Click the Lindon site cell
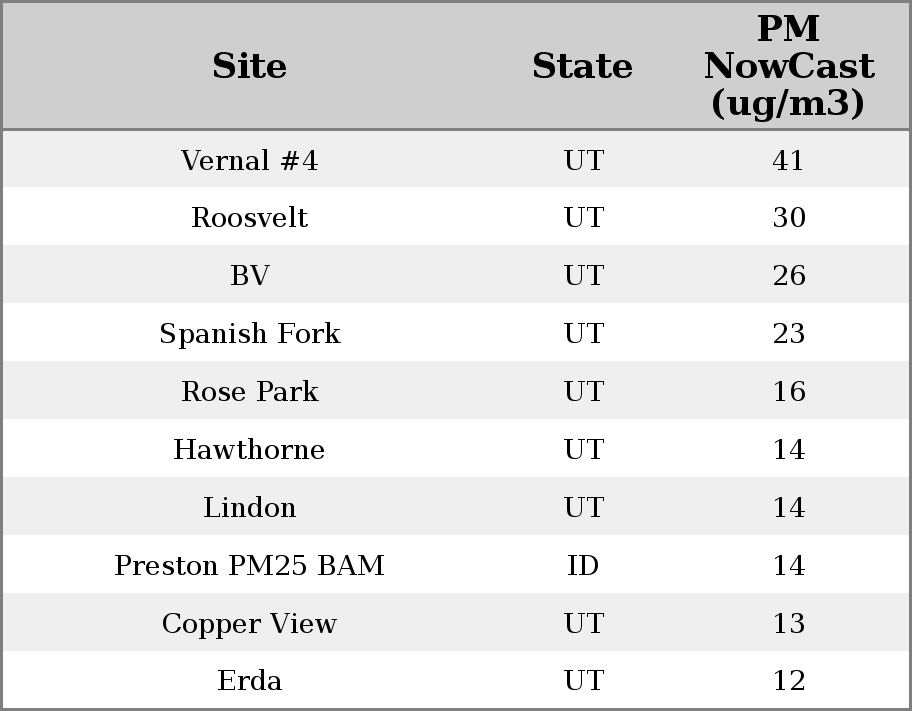 (249, 508)
